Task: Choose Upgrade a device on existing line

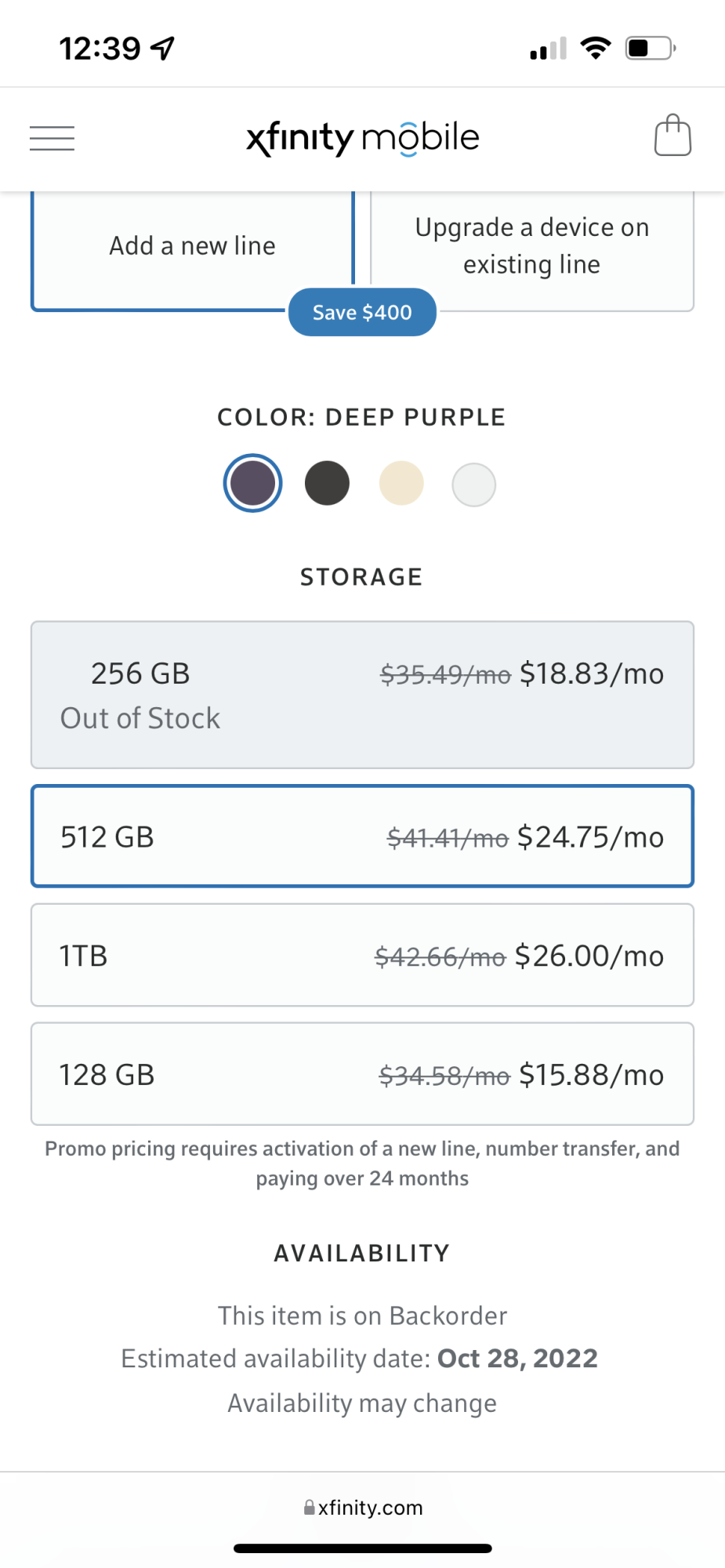Action: click(531, 246)
